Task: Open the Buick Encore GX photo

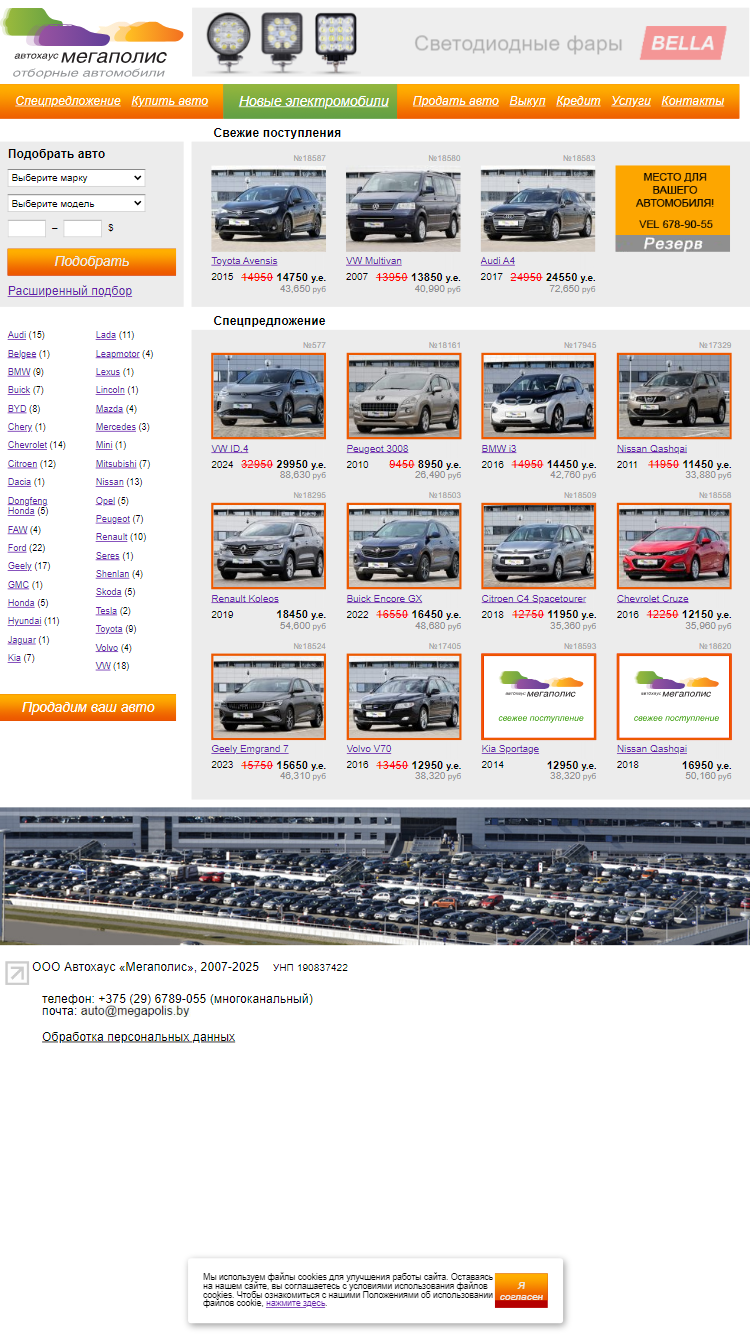Action: (404, 546)
